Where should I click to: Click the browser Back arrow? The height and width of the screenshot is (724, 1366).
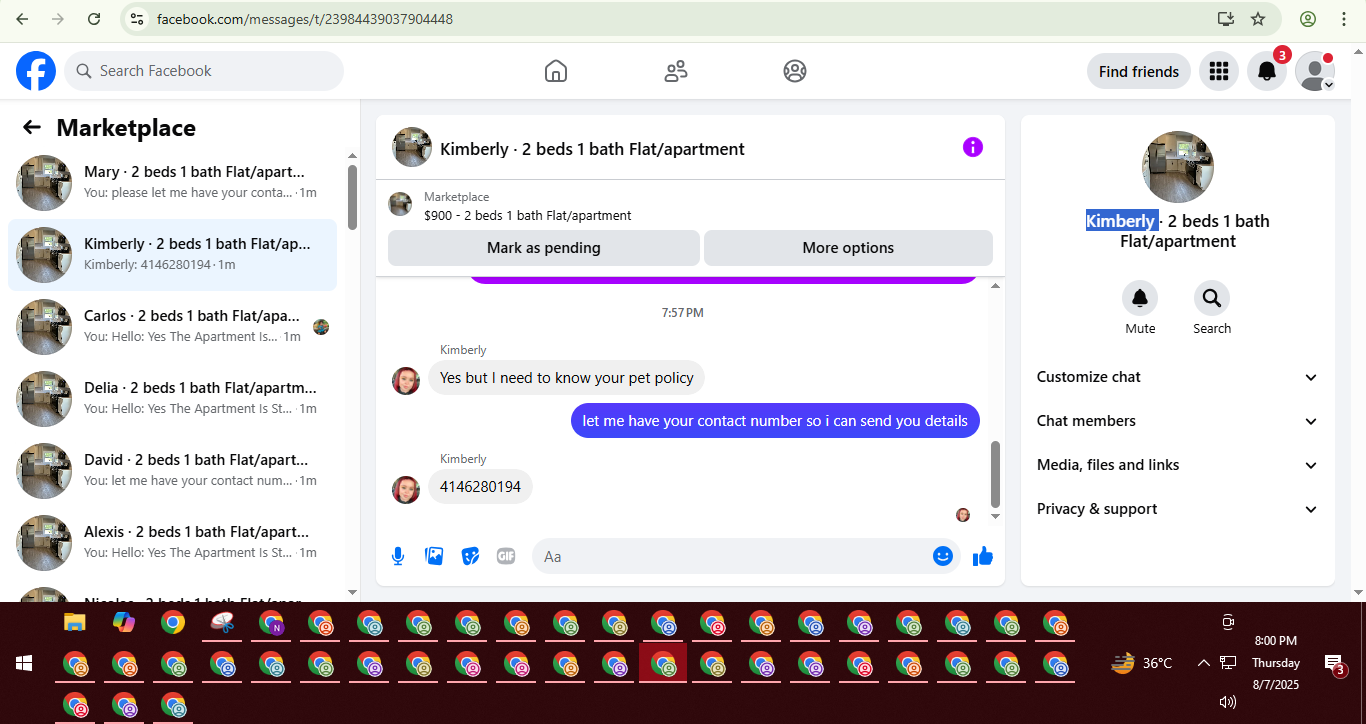[x=22, y=19]
